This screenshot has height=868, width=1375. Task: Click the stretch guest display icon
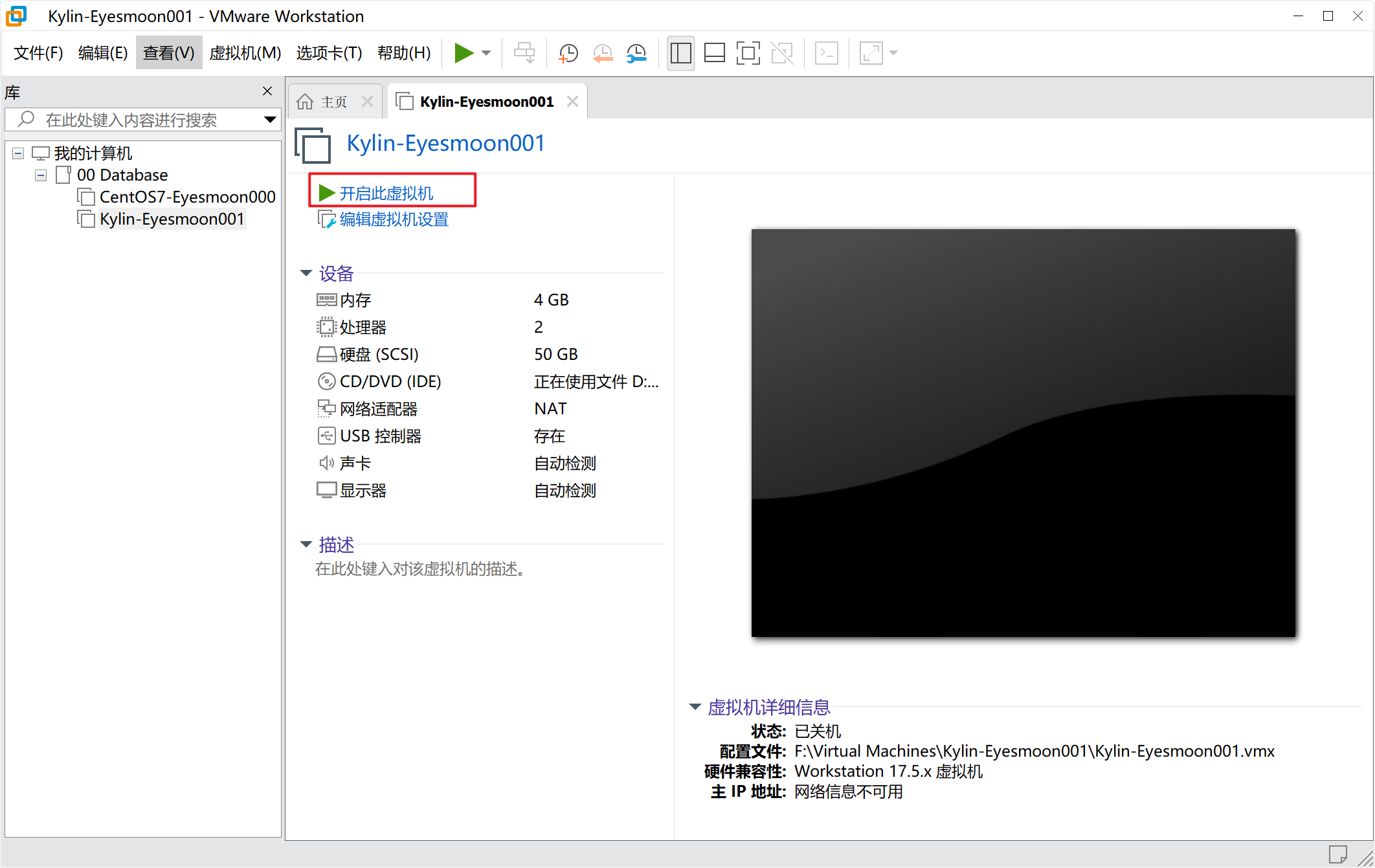point(871,53)
